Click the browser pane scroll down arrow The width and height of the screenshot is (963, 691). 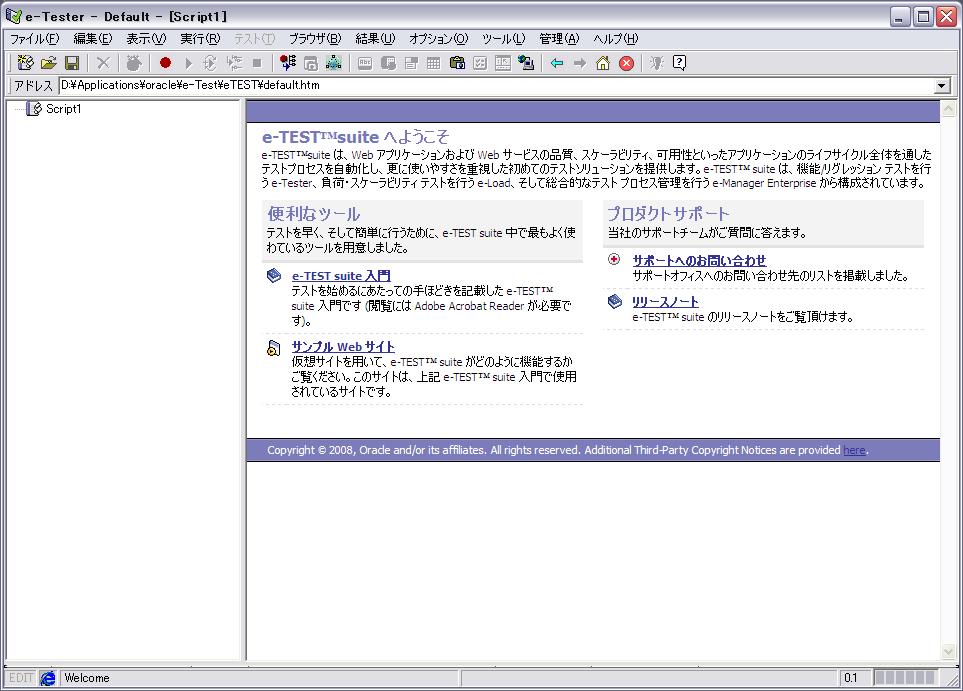pyautogui.click(x=948, y=652)
